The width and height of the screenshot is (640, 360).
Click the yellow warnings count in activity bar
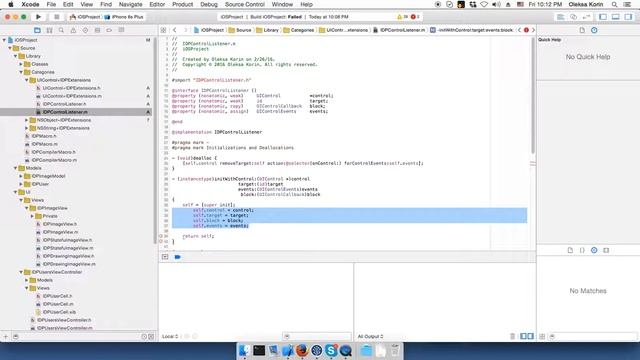(x=402, y=17)
